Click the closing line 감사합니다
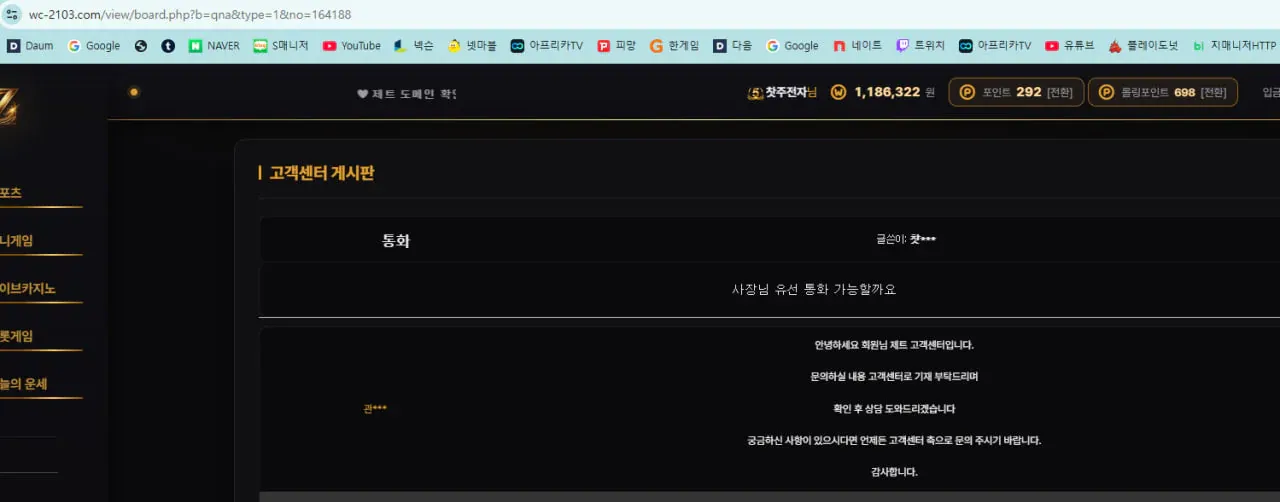The image size is (1280, 502). [x=894, y=472]
